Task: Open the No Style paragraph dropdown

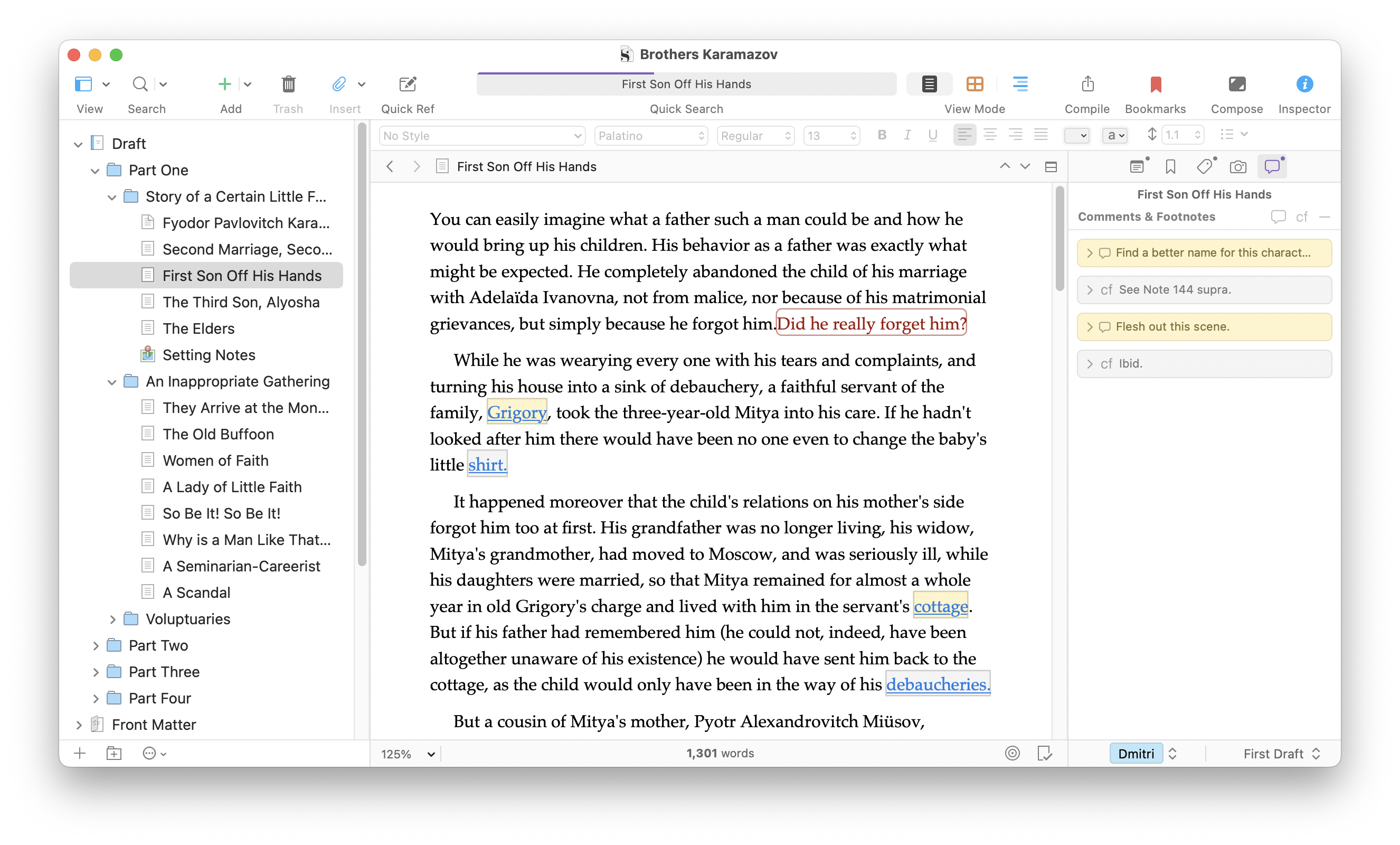Action: coord(482,136)
